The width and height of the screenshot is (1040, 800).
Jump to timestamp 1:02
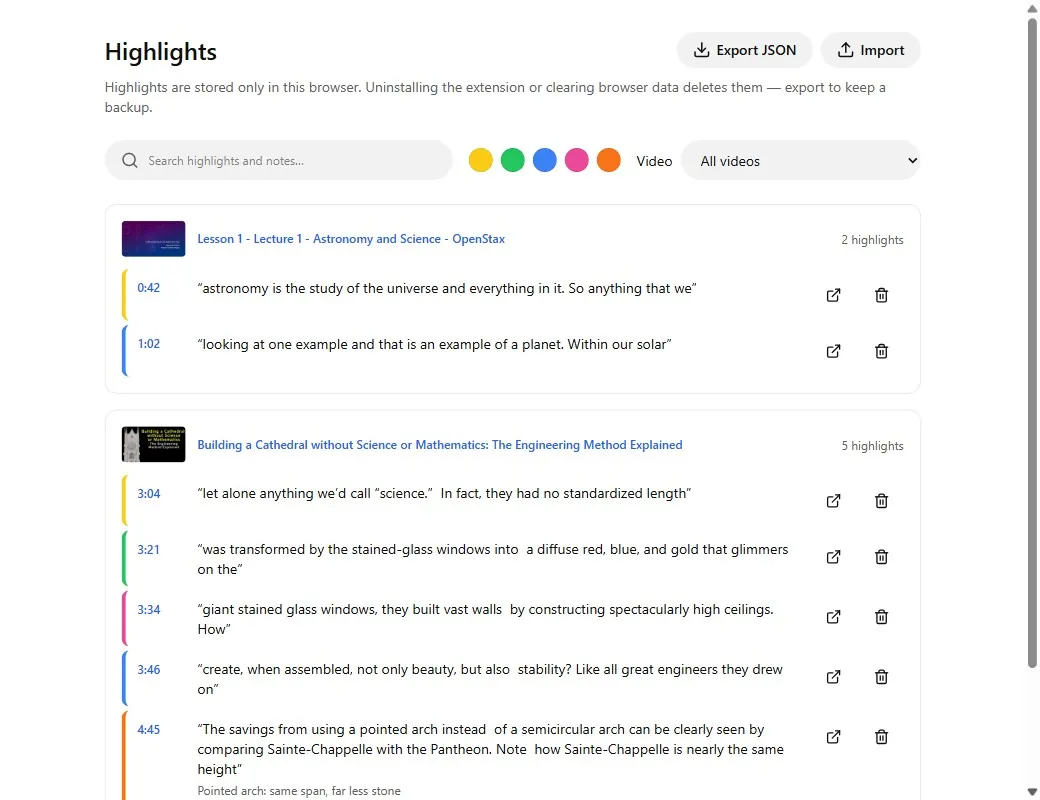pos(149,344)
